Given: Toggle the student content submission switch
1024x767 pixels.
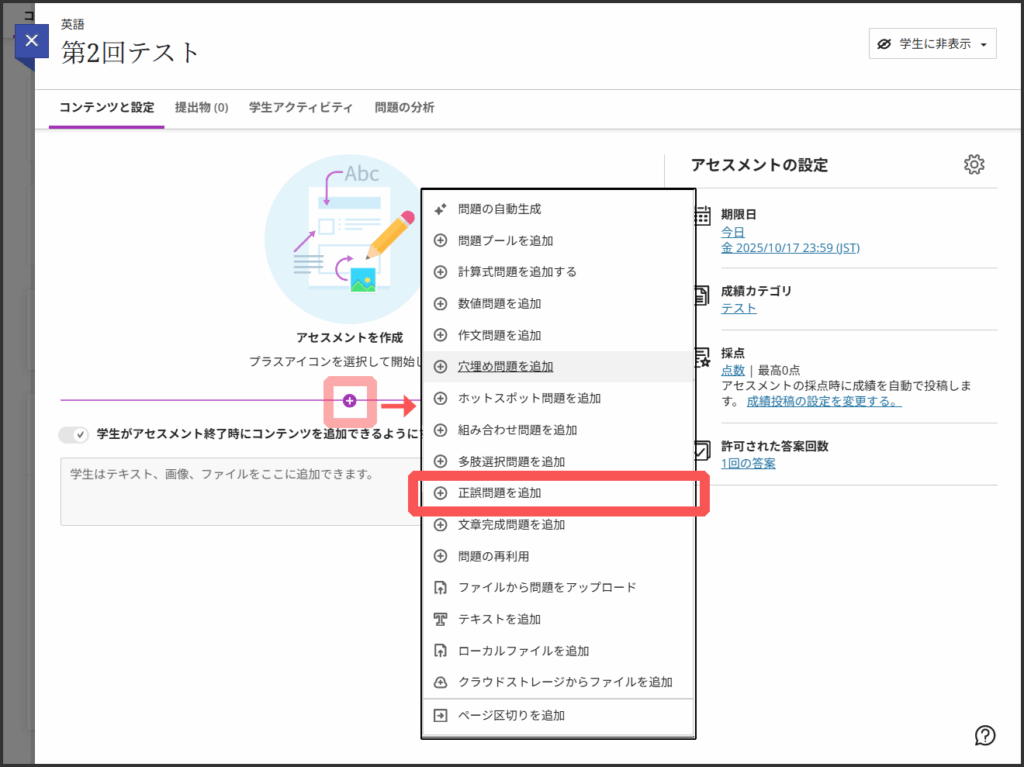Looking at the screenshot, I should coord(74,434).
